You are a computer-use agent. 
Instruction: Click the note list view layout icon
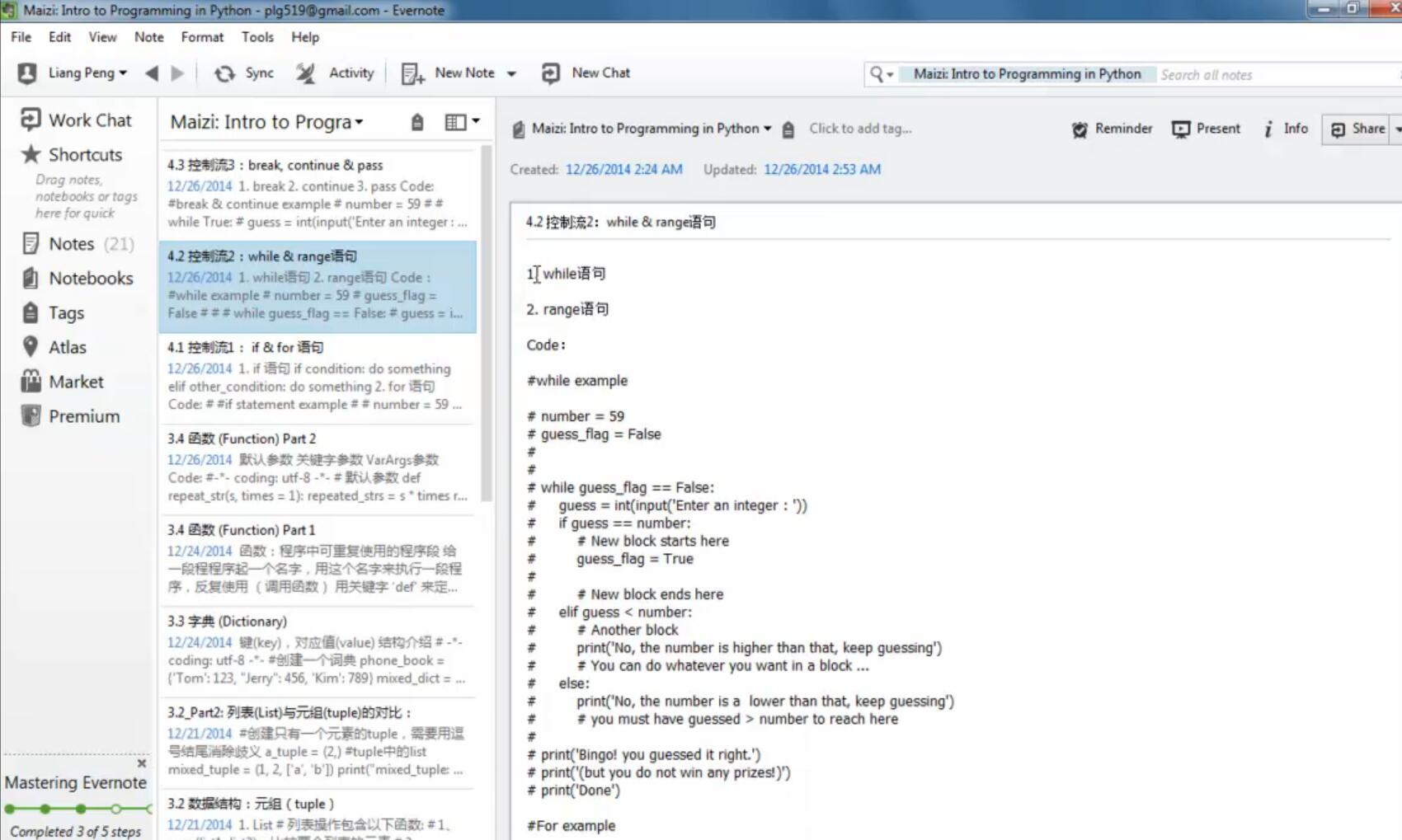click(455, 122)
